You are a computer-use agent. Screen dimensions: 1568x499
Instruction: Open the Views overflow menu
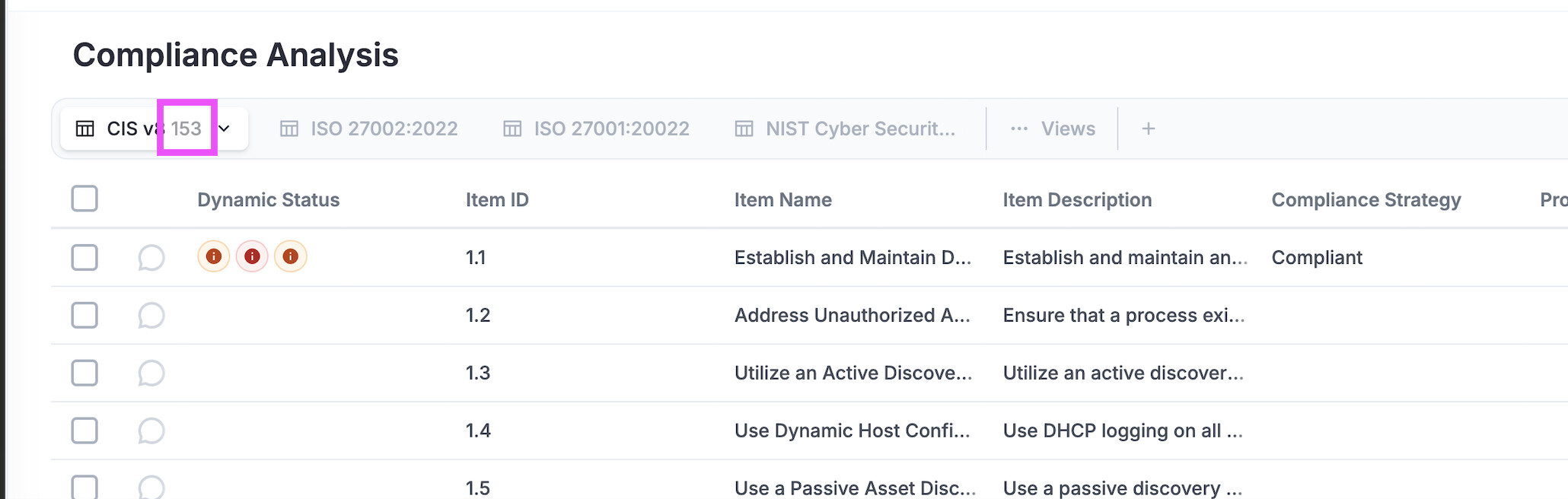1053,129
